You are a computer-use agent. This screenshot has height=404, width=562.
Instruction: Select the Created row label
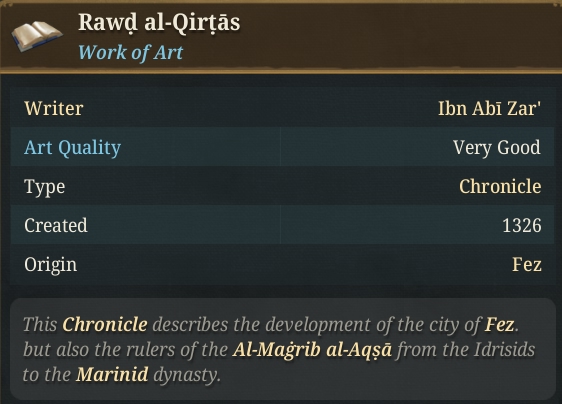[x=56, y=225]
